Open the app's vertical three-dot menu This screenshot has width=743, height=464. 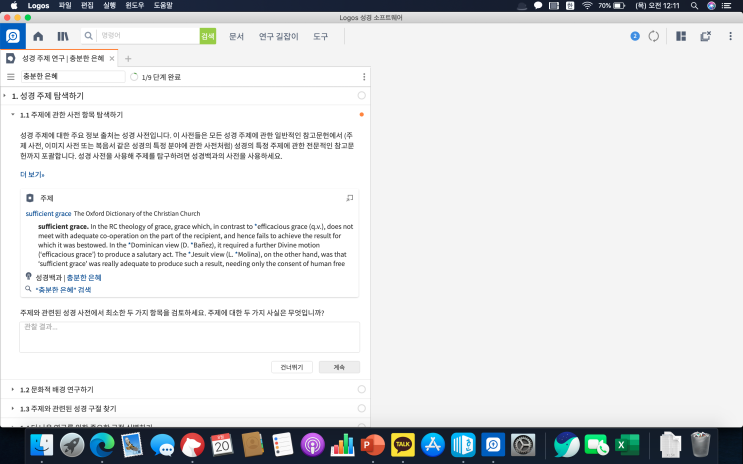(x=730, y=36)
